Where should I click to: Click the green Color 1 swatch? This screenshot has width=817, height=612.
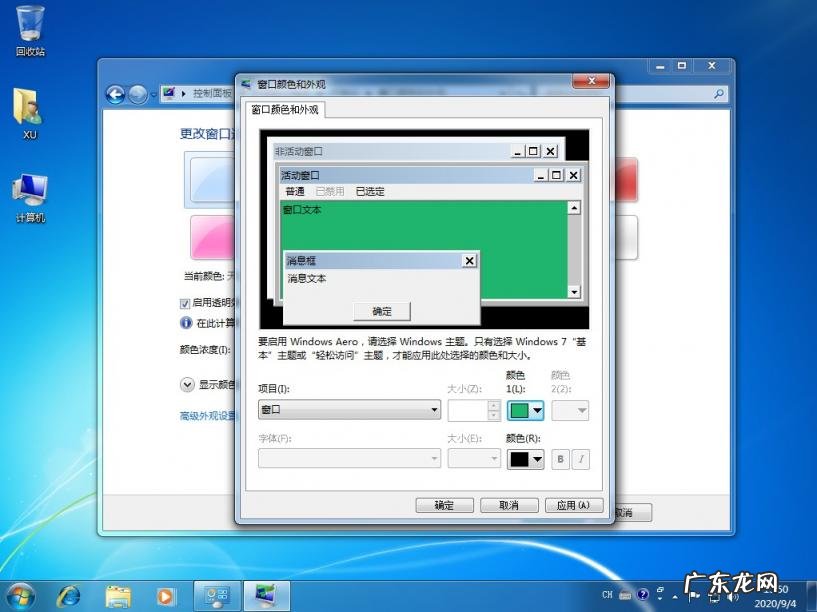pyautogui.click(x=520, y=410)
